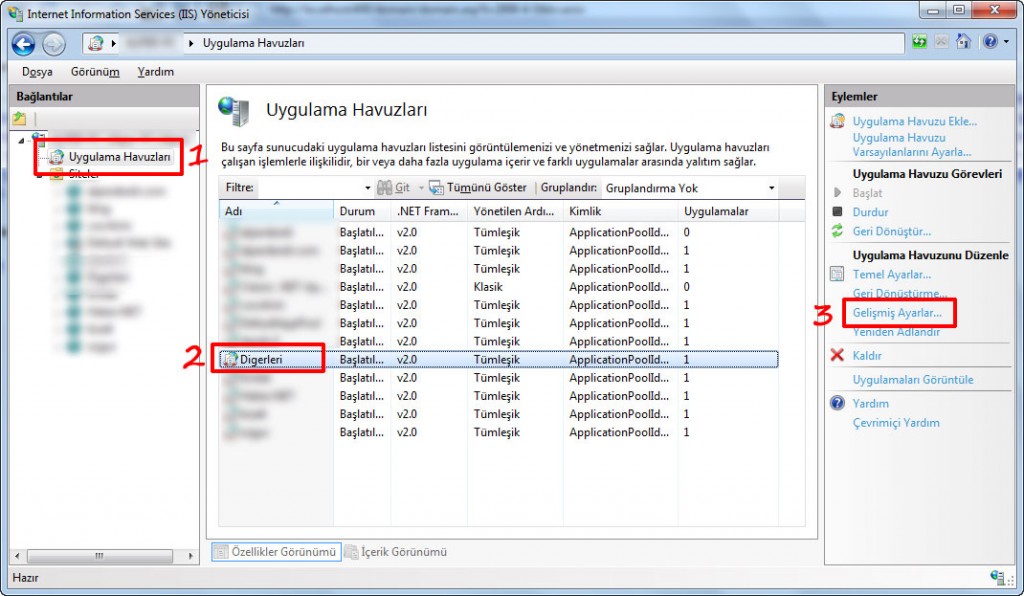Open the small dropdown arrow next to Git
This screenshot has width=1024, height=596.
(421, 188)
